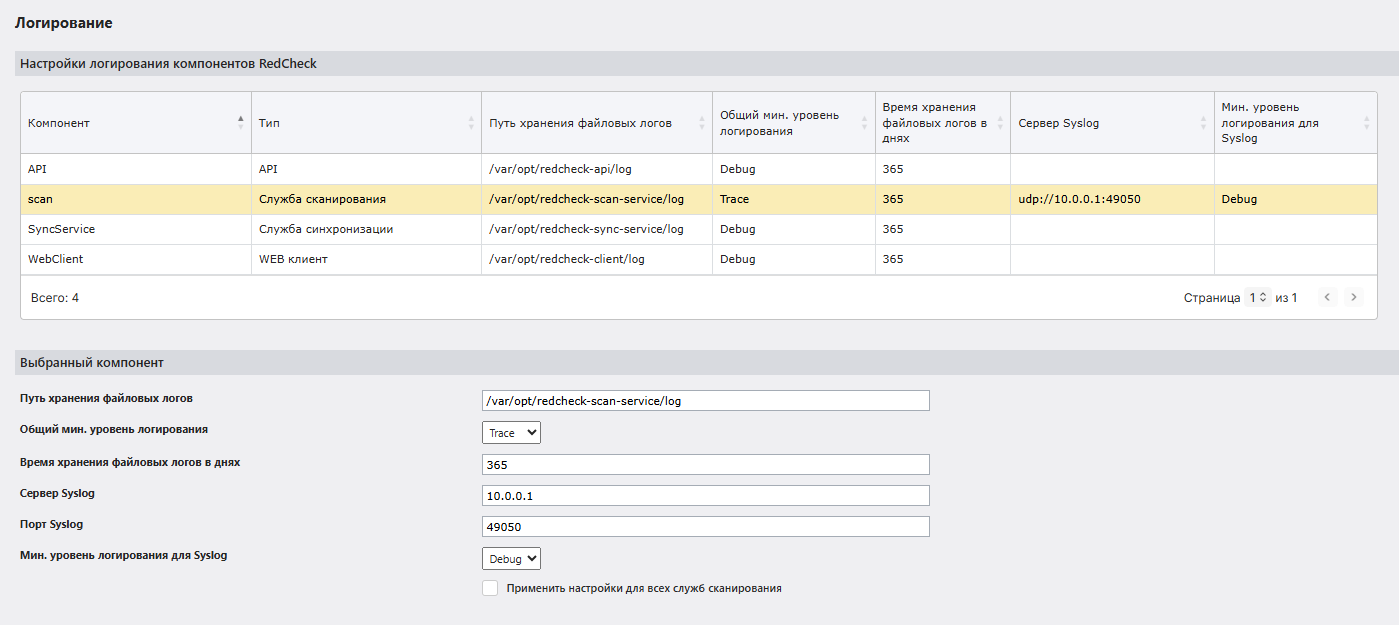Click Путь хранения файловых логов input field
The height and width of the screenshot is (625, 1399).
click(x=706, y=401)
